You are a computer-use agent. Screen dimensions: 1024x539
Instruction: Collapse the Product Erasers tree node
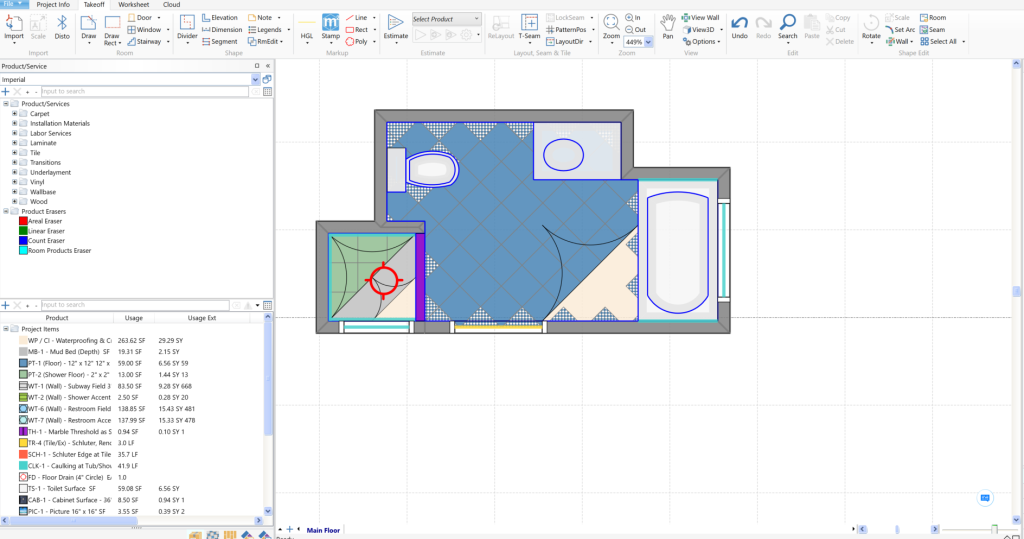pyautogui.click(x=6, y=211)
